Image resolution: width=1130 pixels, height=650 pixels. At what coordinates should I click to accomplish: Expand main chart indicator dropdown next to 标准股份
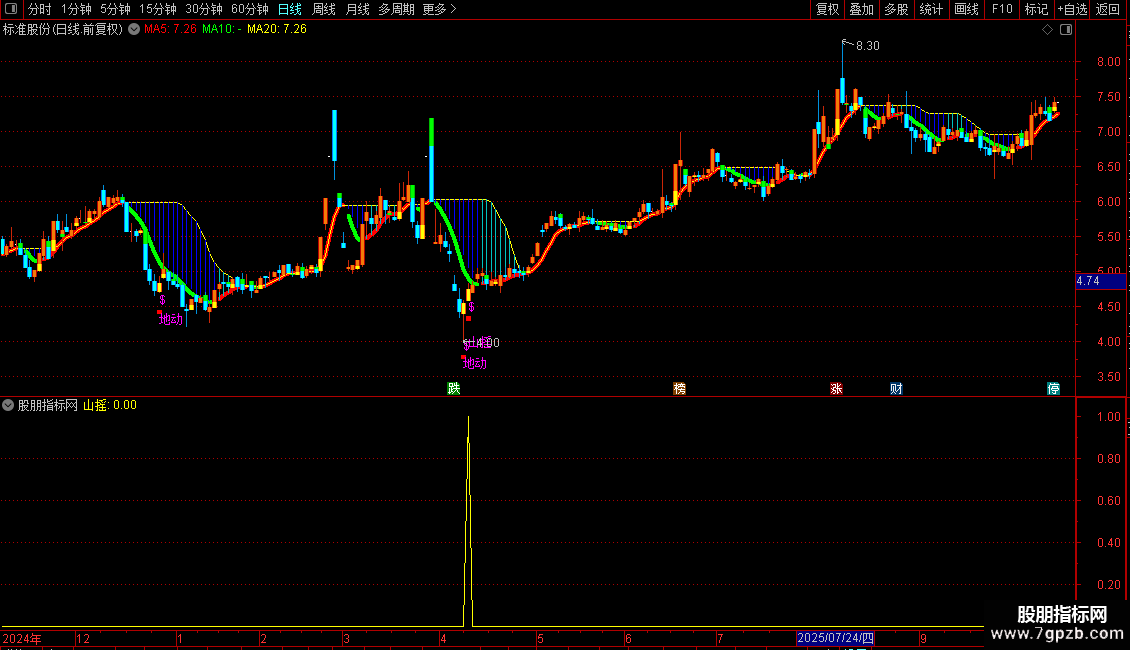pos(134,30)
